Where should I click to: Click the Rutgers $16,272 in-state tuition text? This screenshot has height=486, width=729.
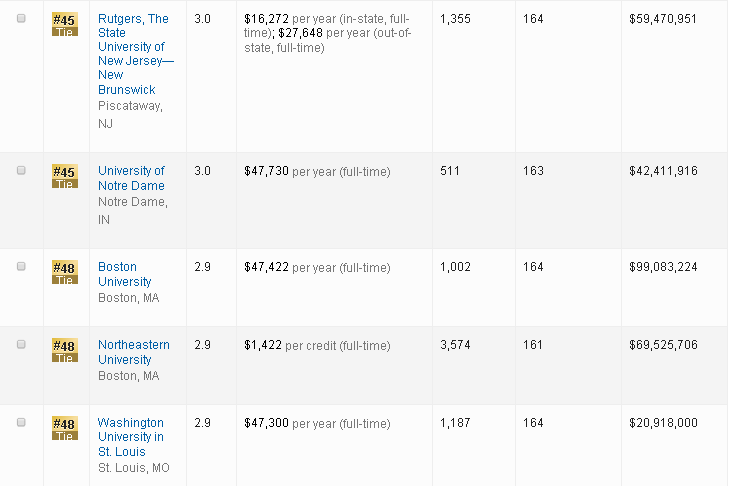coord(267,19)
